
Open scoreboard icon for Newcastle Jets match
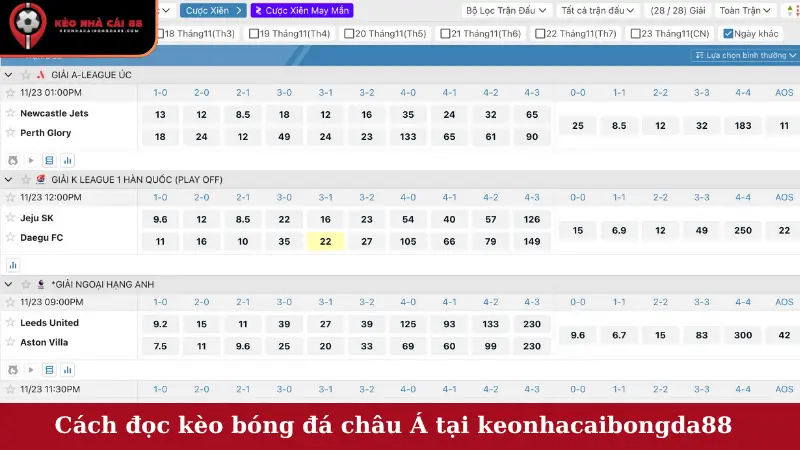pos(49,160)
